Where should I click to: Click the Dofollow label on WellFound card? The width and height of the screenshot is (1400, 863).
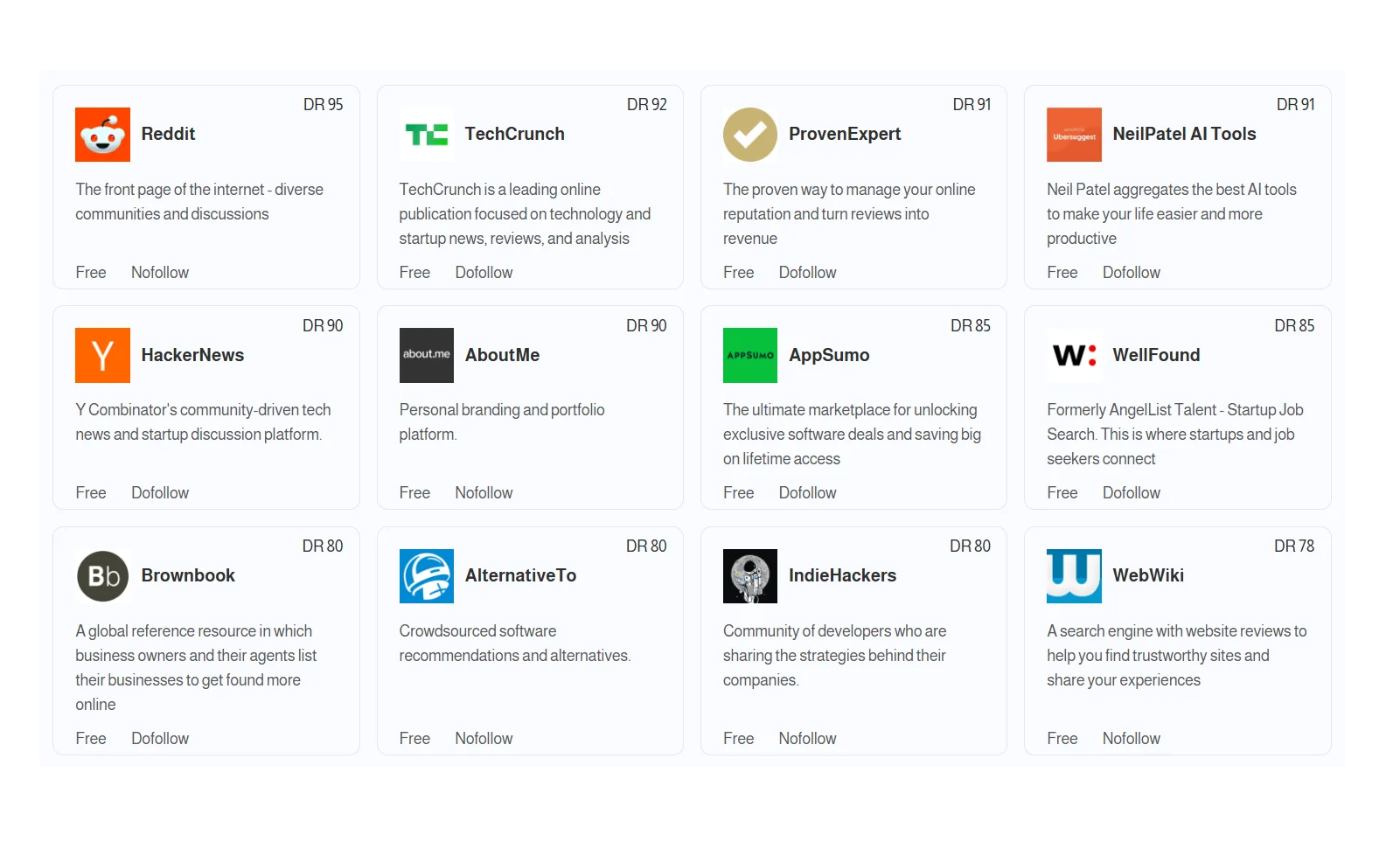1132,493
